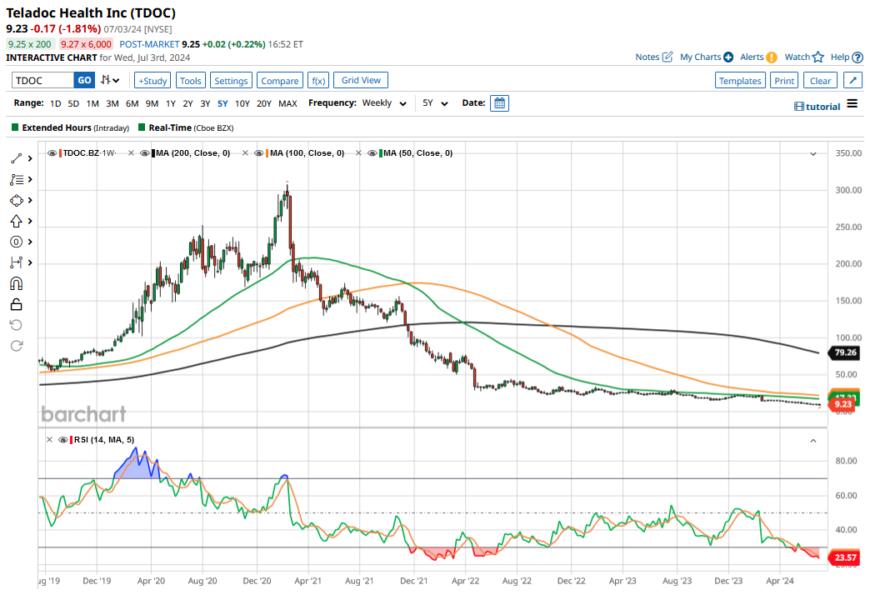Screen dimensions: 880x600
Task: Select the 1Y range
Action: click(171, 104)
